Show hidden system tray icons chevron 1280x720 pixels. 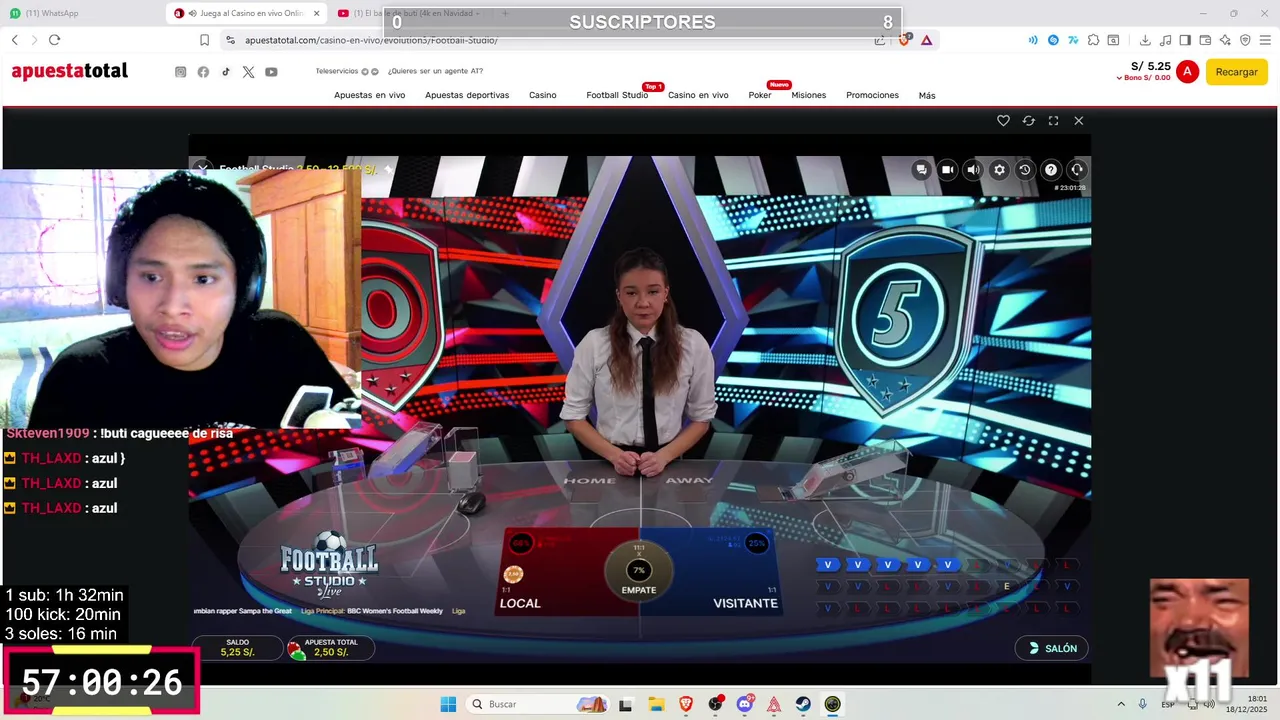coord(1120,704)
